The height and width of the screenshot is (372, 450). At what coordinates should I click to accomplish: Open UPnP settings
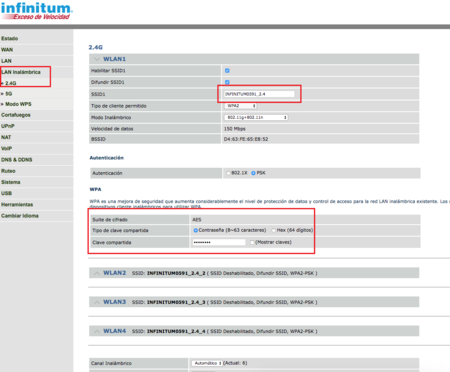(x=8, y=126)
